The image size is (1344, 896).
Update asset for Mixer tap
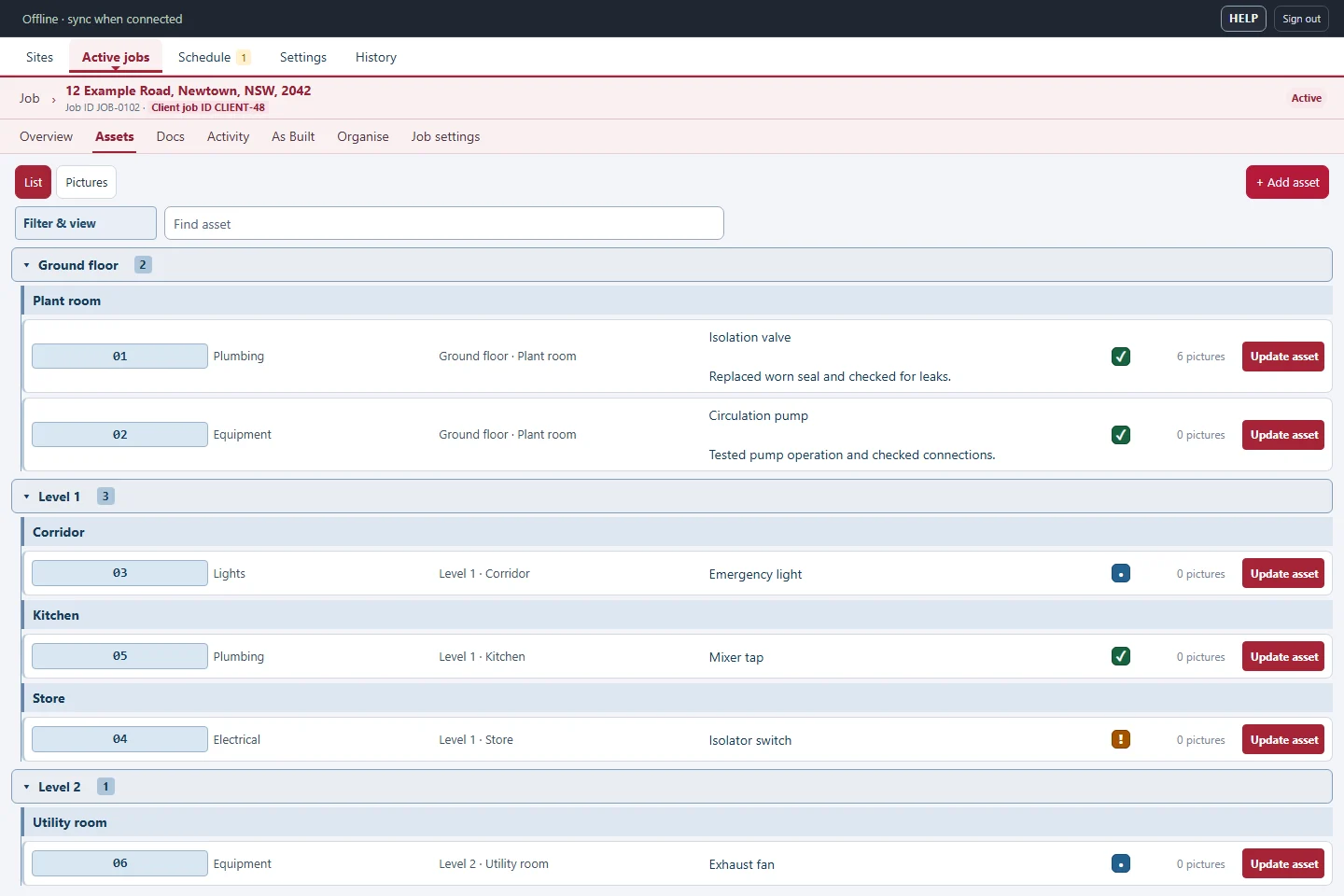[x=1283, y=656]
